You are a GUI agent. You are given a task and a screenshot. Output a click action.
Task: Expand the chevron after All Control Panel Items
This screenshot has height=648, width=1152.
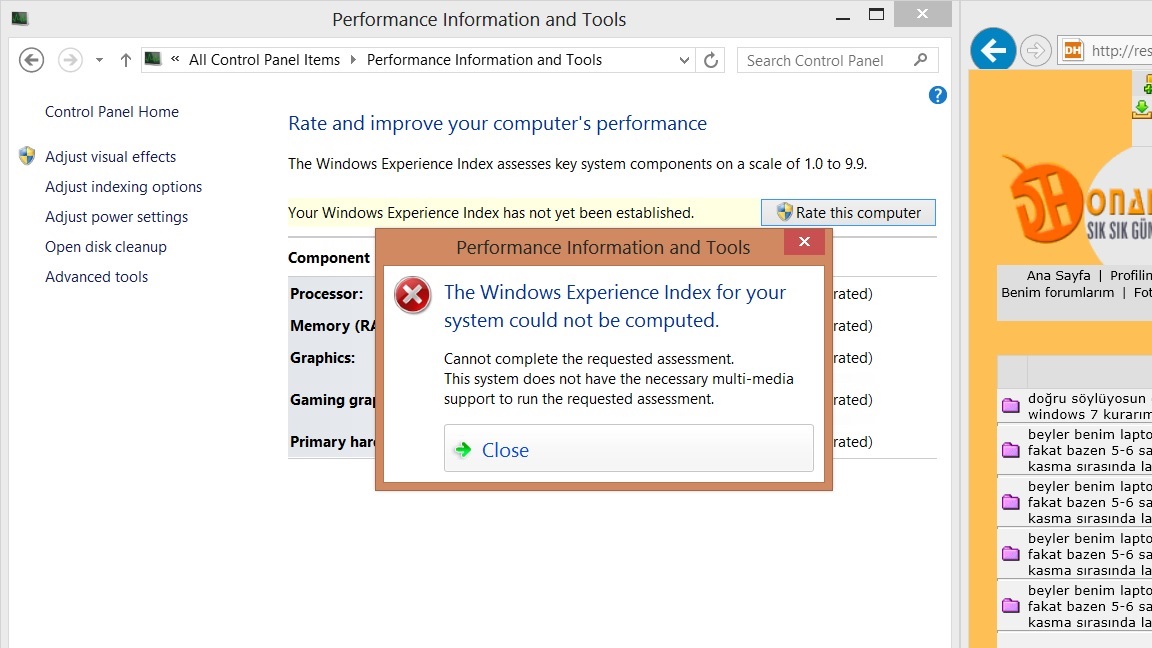pos(353,60)
